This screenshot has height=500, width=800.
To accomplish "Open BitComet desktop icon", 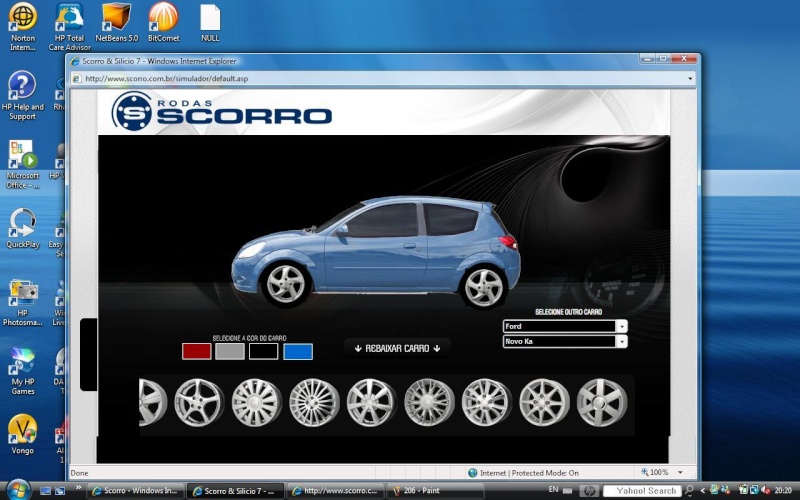I will coord(163,22).
